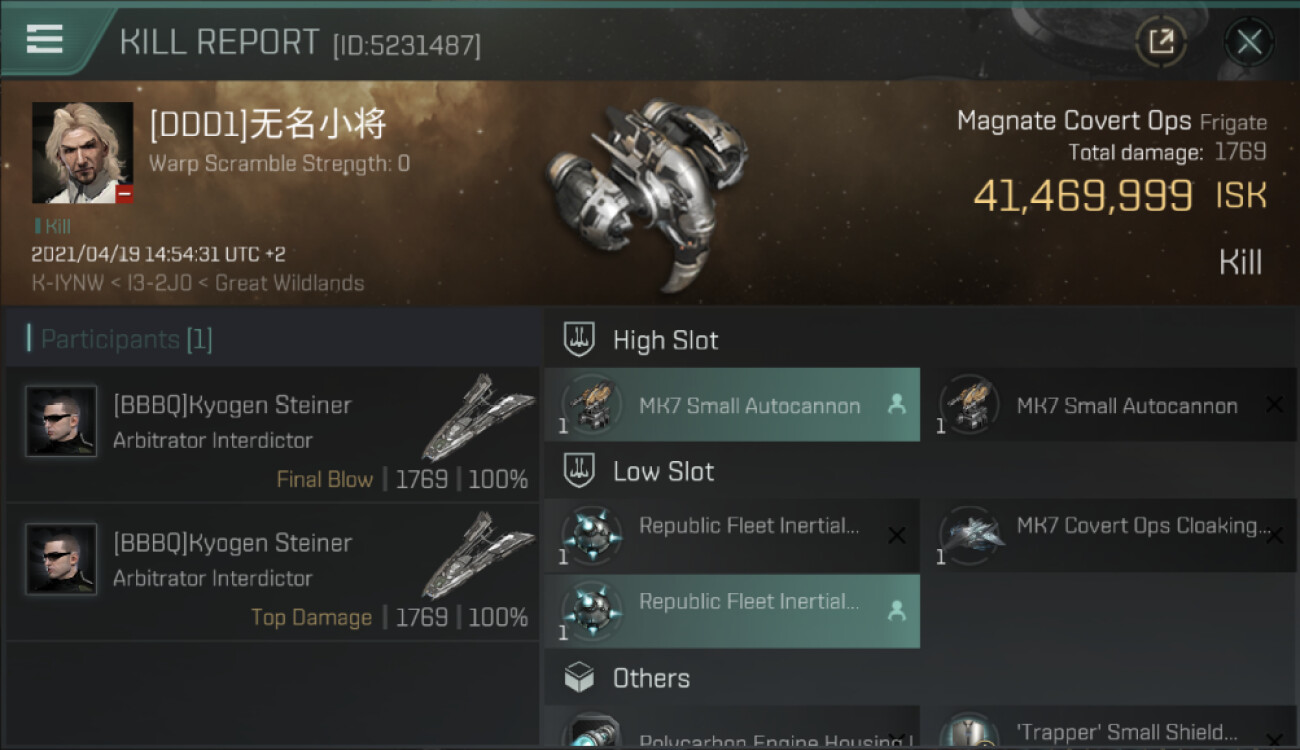Image resolution: width=1300 pixels, height=750 pixels.
Task: Click the Others cube icon
Action: (x=579, y=678)
